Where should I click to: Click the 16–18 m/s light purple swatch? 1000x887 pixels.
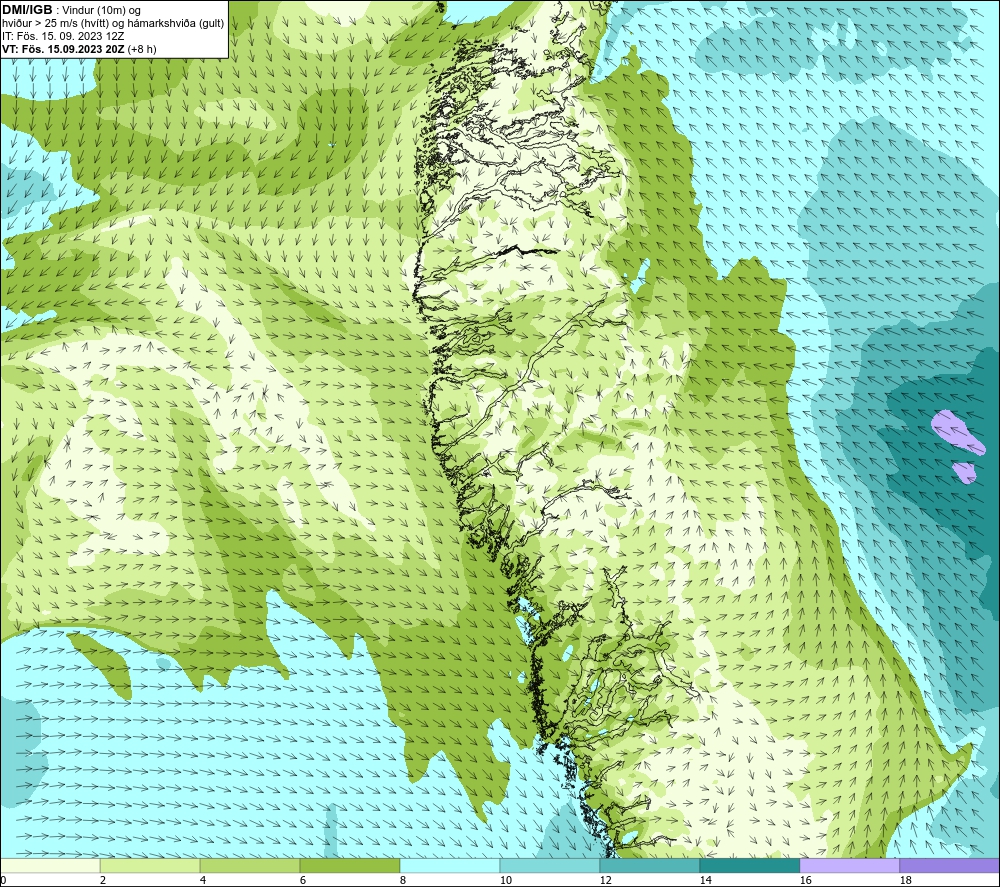click(849, 865)
